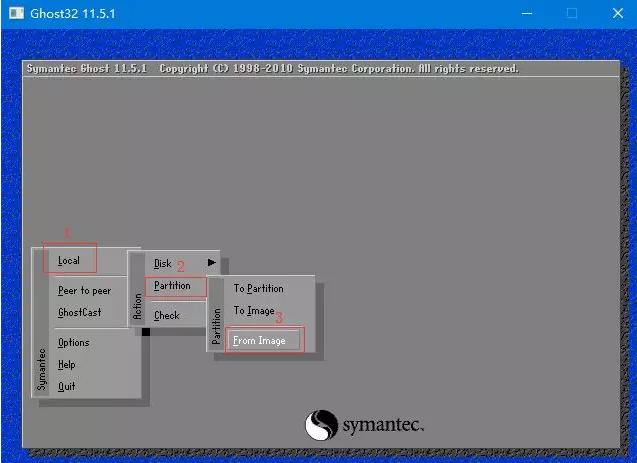Screen dimensions: 637x463
Task: Click the Symantec Ghost copyright header text
Action: point(273,68)
